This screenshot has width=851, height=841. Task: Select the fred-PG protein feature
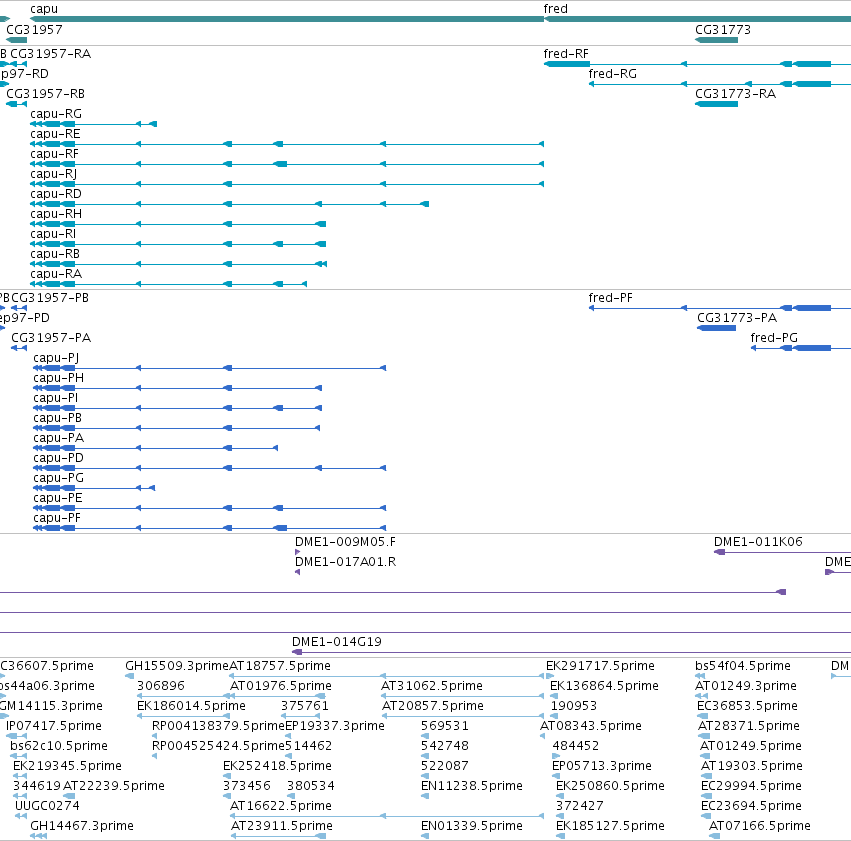(801, 348)
